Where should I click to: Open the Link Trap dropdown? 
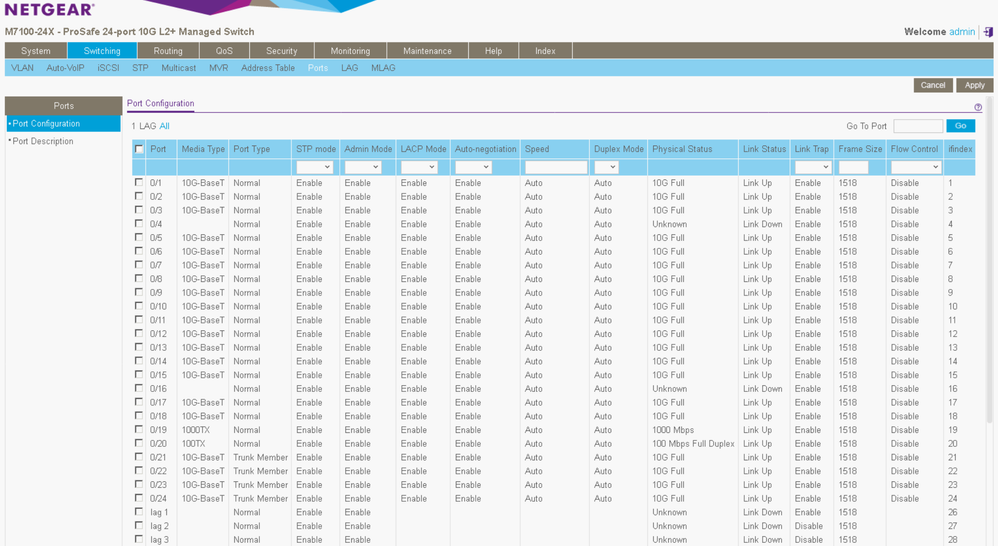pos(813,167)
